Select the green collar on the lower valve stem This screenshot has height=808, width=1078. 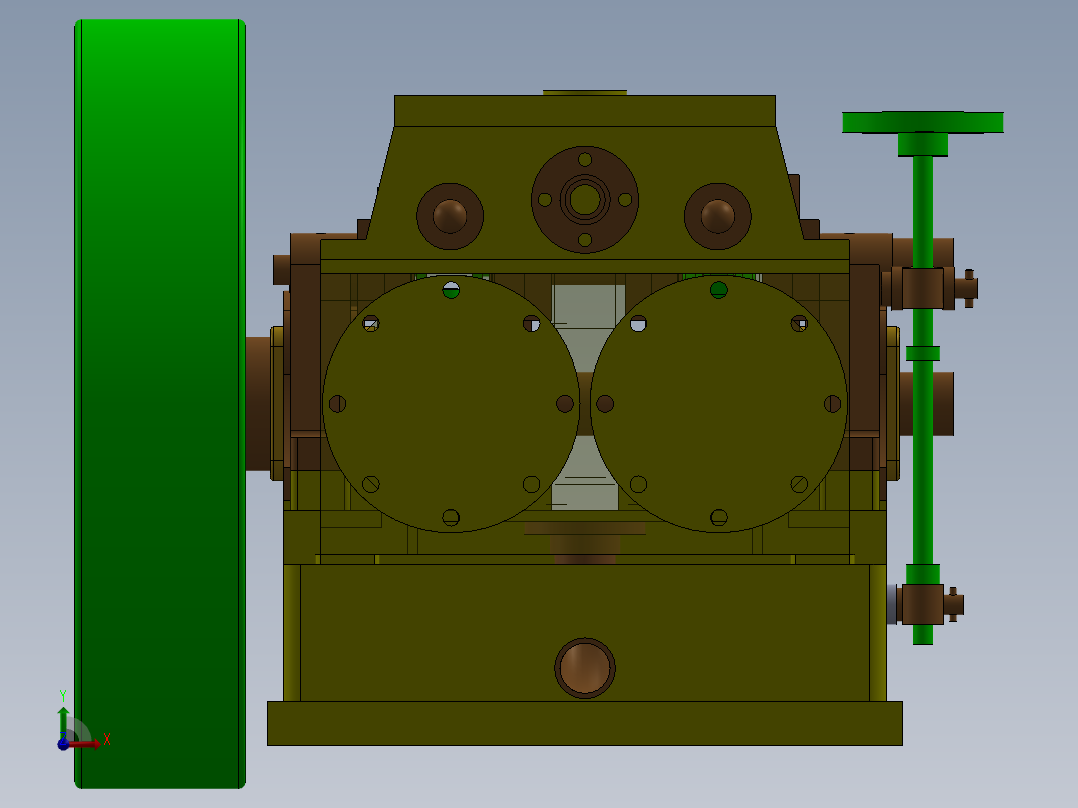point(924,354)
